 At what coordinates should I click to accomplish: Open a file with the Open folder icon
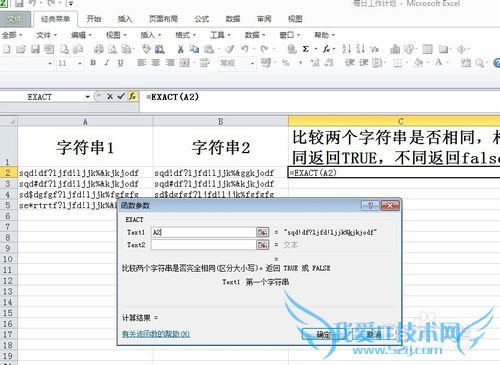(x=21, y=49)
